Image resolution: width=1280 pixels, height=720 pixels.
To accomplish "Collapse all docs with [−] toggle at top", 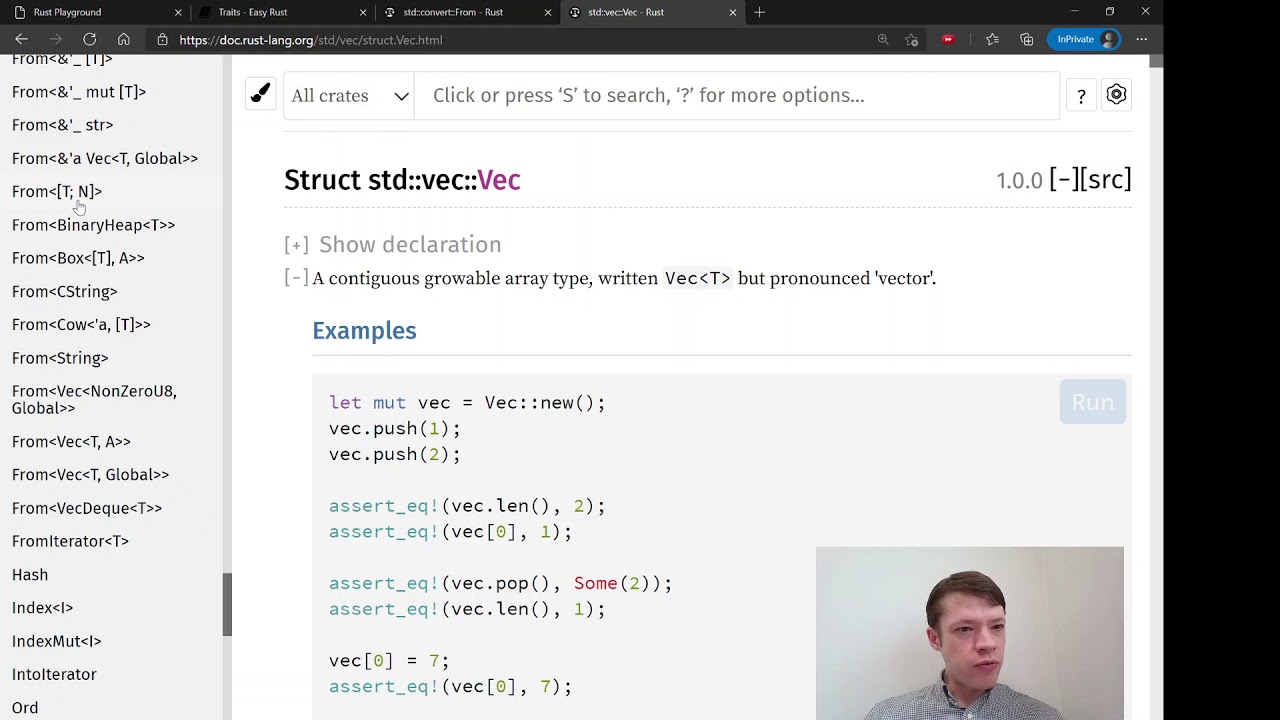I will click(x=1062, y=180).
